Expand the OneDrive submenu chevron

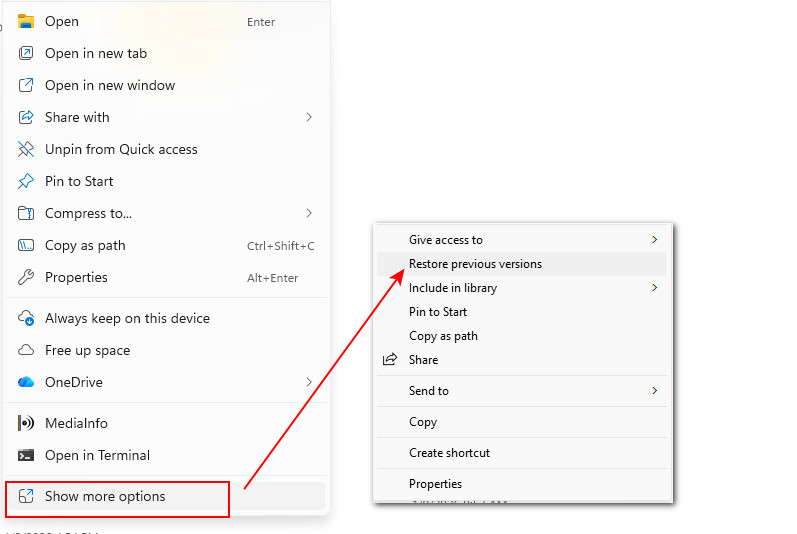point(309,382)
